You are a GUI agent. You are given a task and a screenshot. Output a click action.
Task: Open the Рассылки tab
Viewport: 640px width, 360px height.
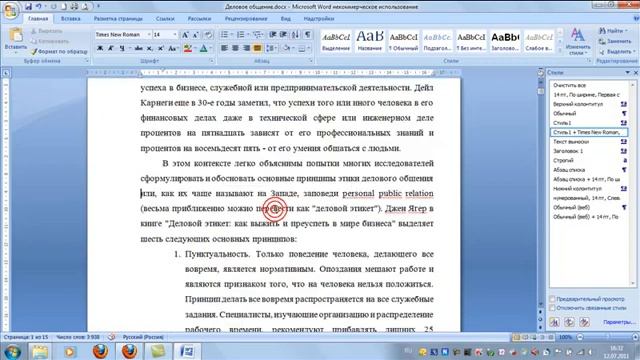199,19
